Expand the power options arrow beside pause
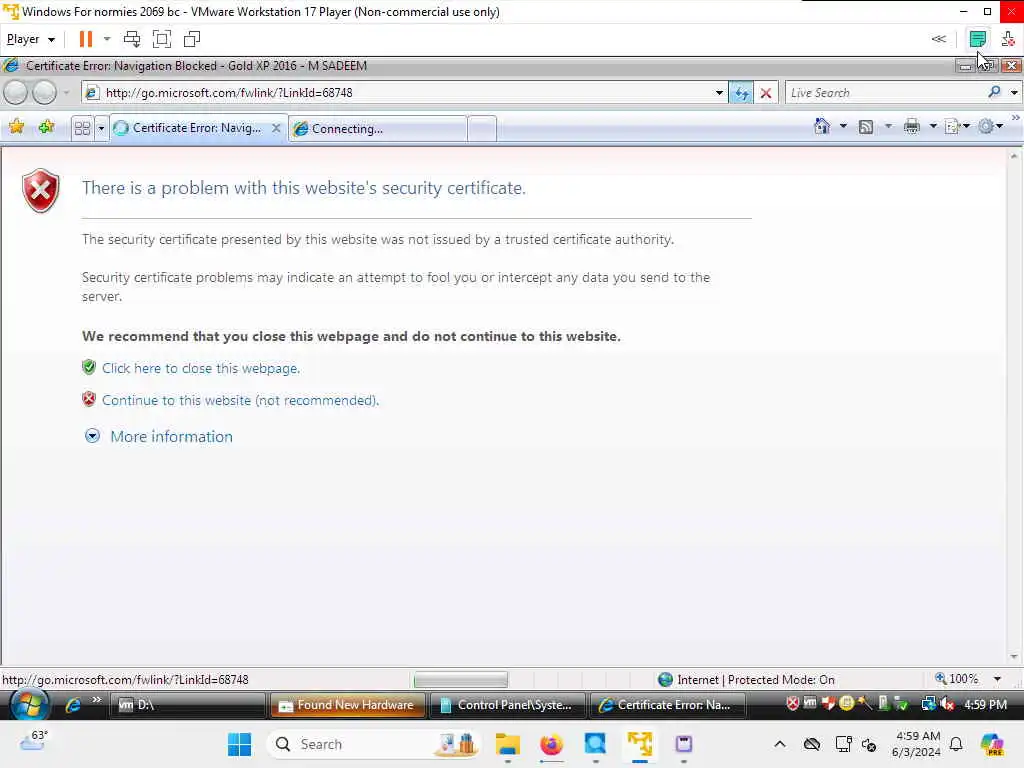The width and height of the screenshot is (1024, 768). pyautogui.click(x=107, y=39)
